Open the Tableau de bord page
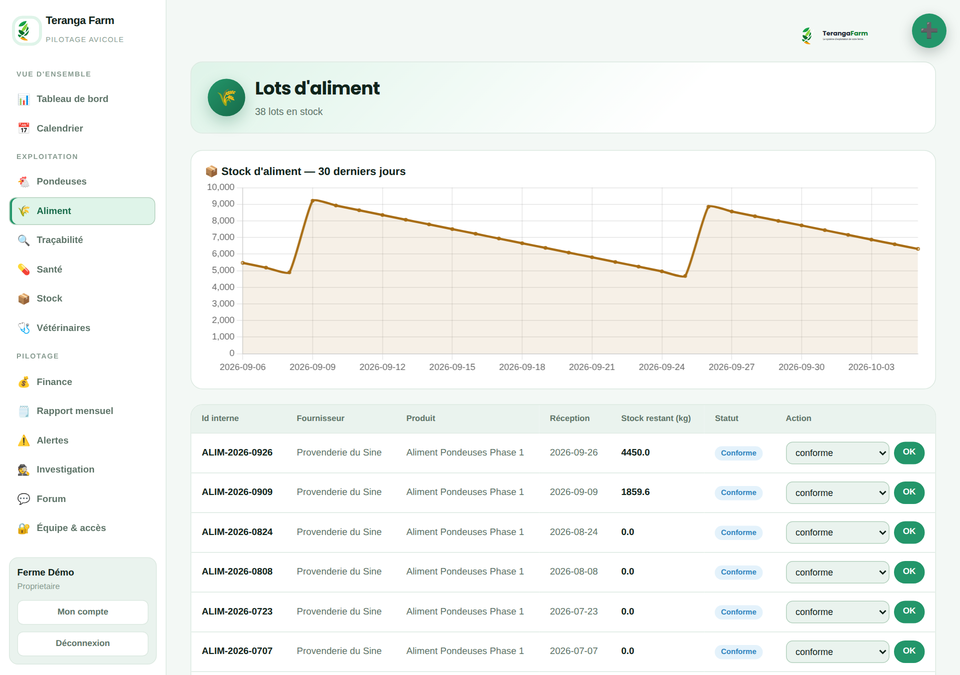This screenshot has width=960, height=675. (82, 99)
